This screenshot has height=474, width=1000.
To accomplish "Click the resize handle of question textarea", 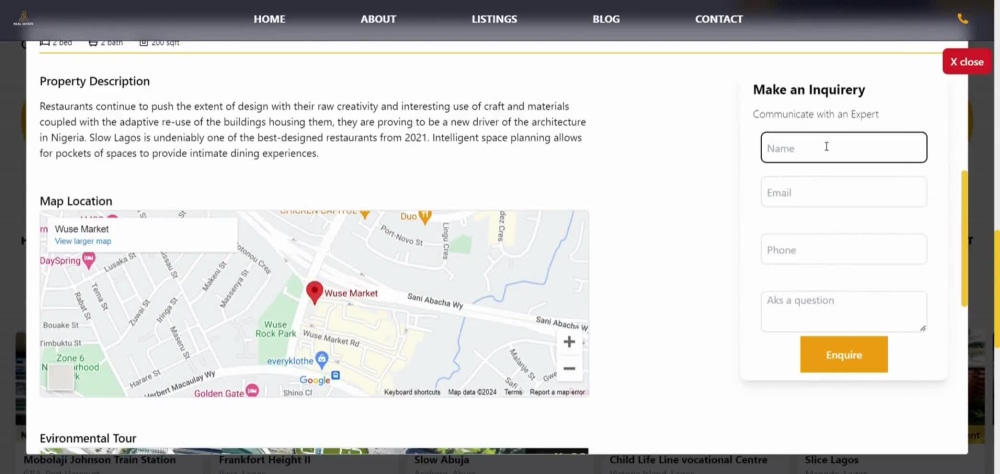I will point(922,328).
